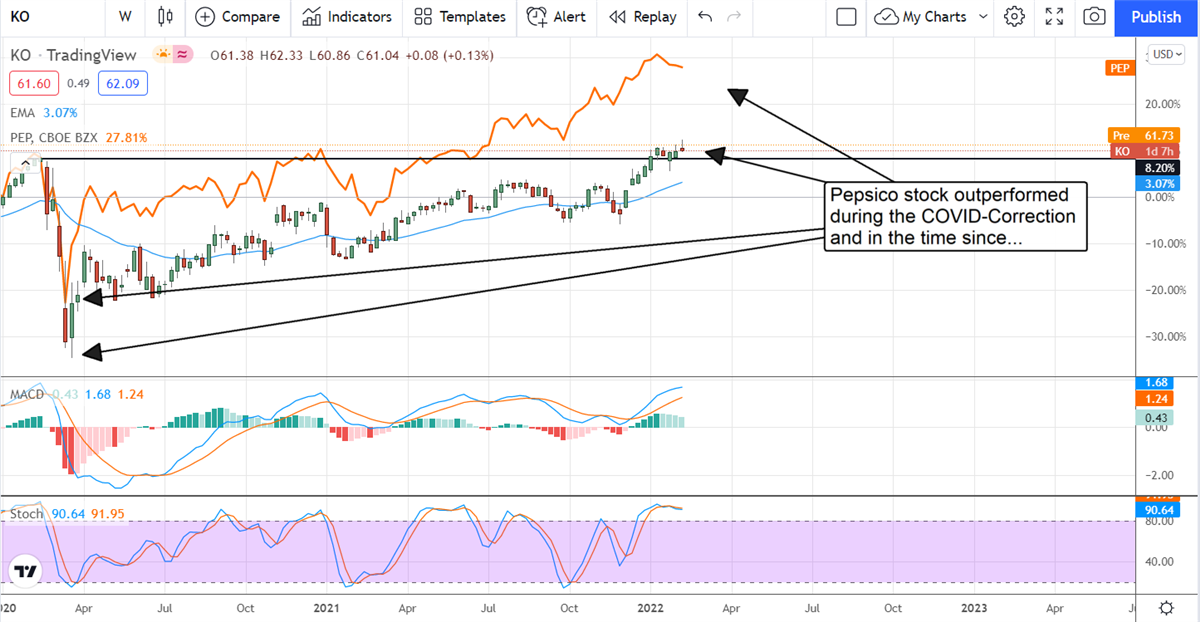Click the TradingView logo on chart

tap(26, 572)
